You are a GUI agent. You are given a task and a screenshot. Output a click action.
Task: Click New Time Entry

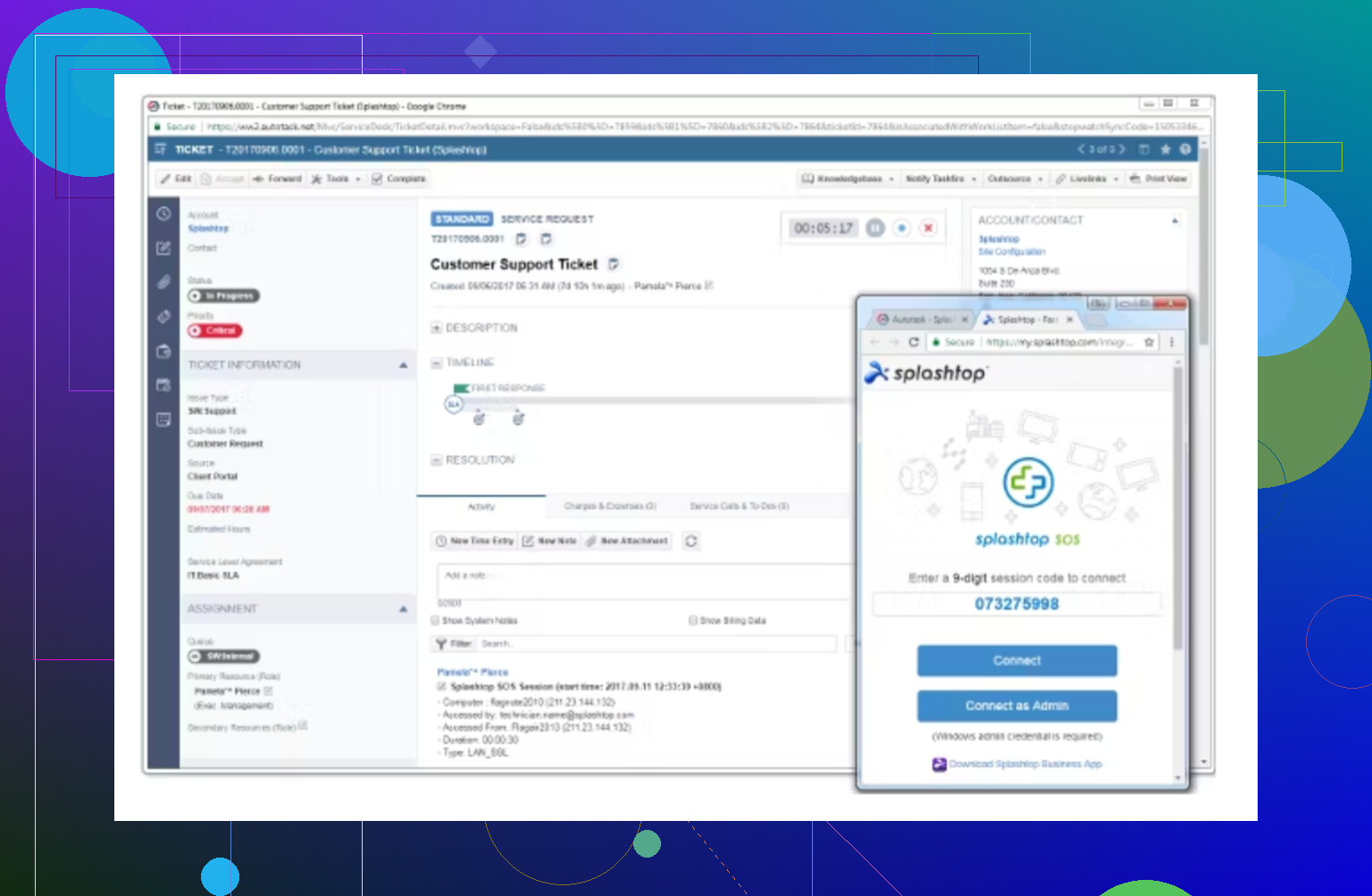click(x=474, y=541)
